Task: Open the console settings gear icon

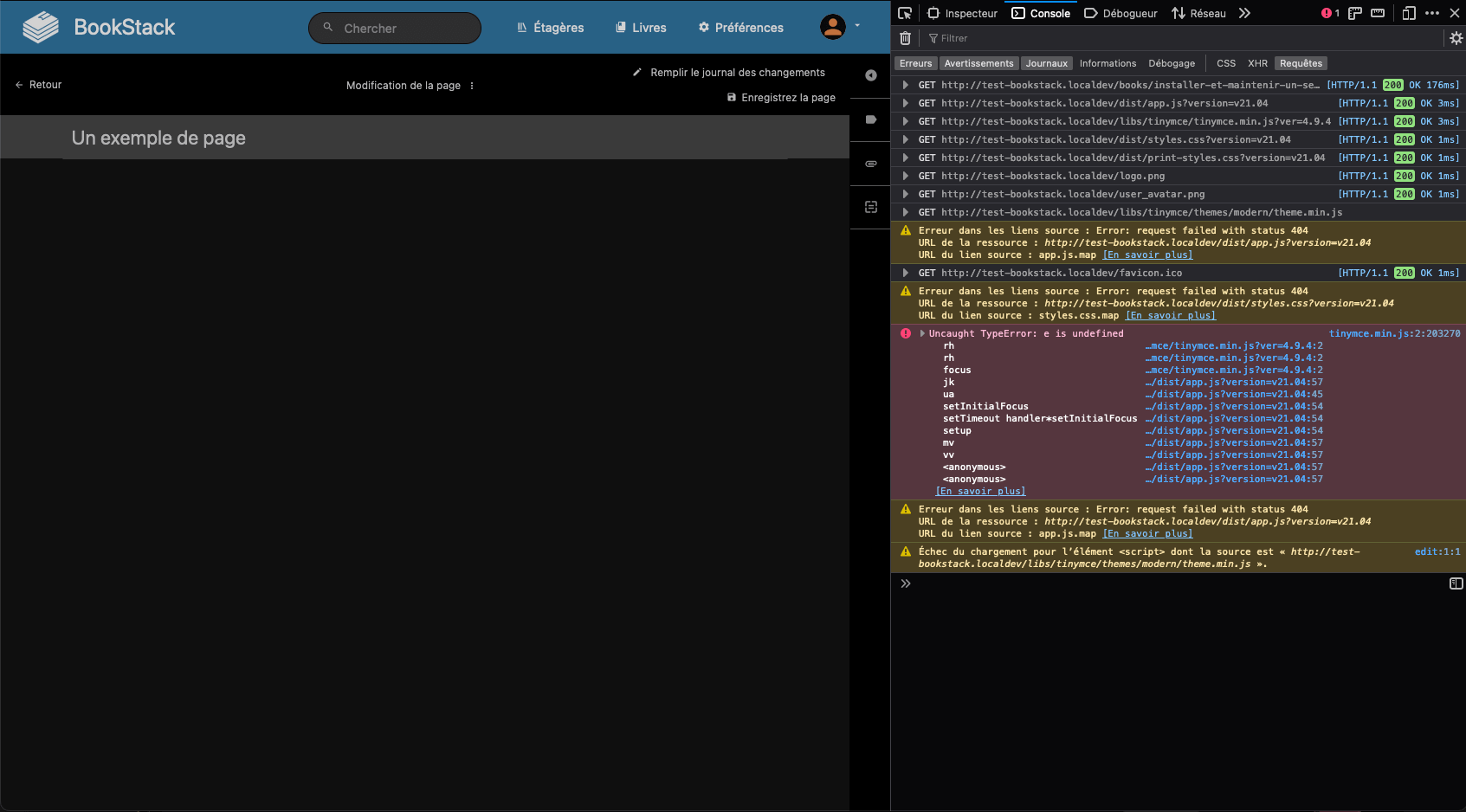Action: click(1454, 37)
